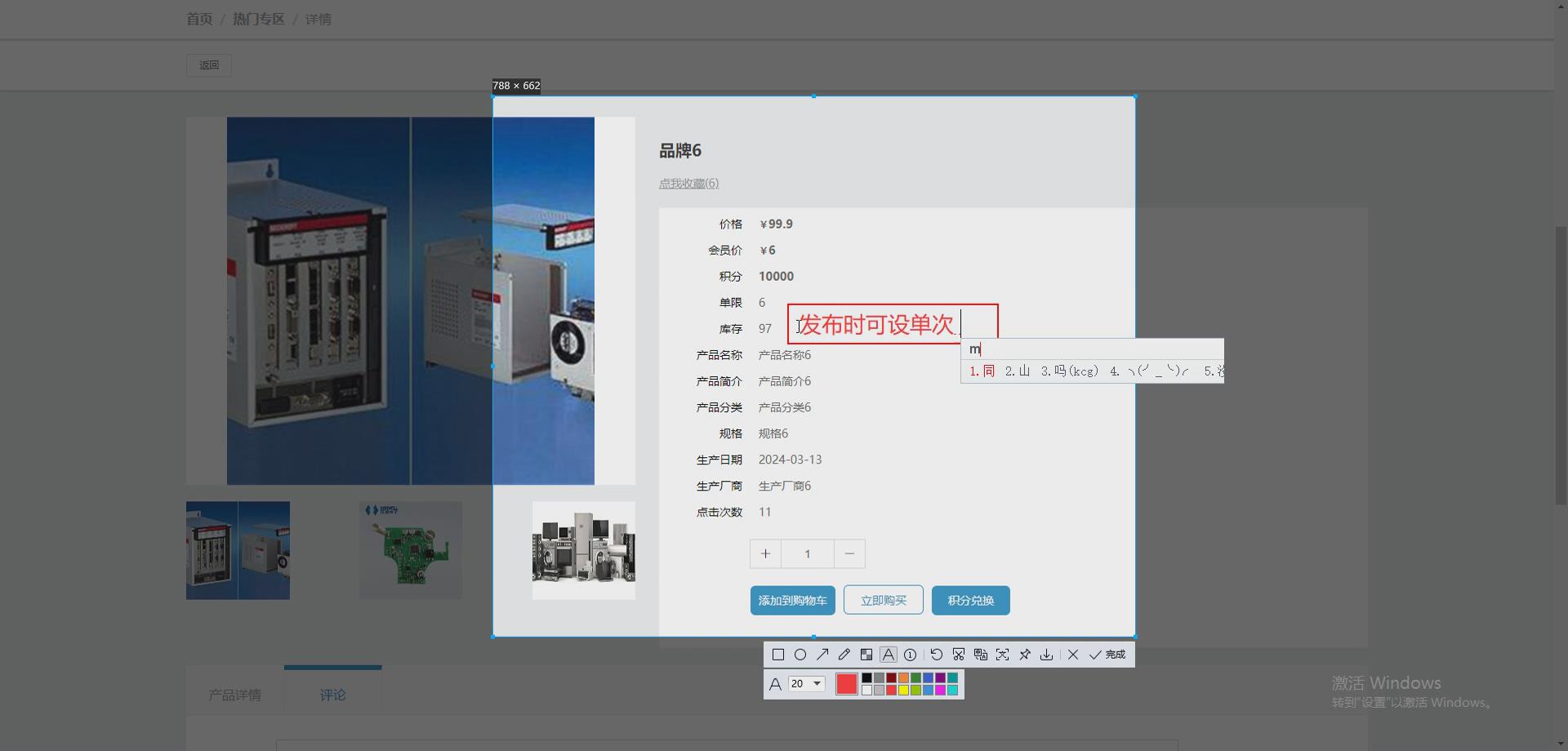Select the yellow color swatch
Image resolution: width=1568 pixels, height=751 pixels.
904,689
